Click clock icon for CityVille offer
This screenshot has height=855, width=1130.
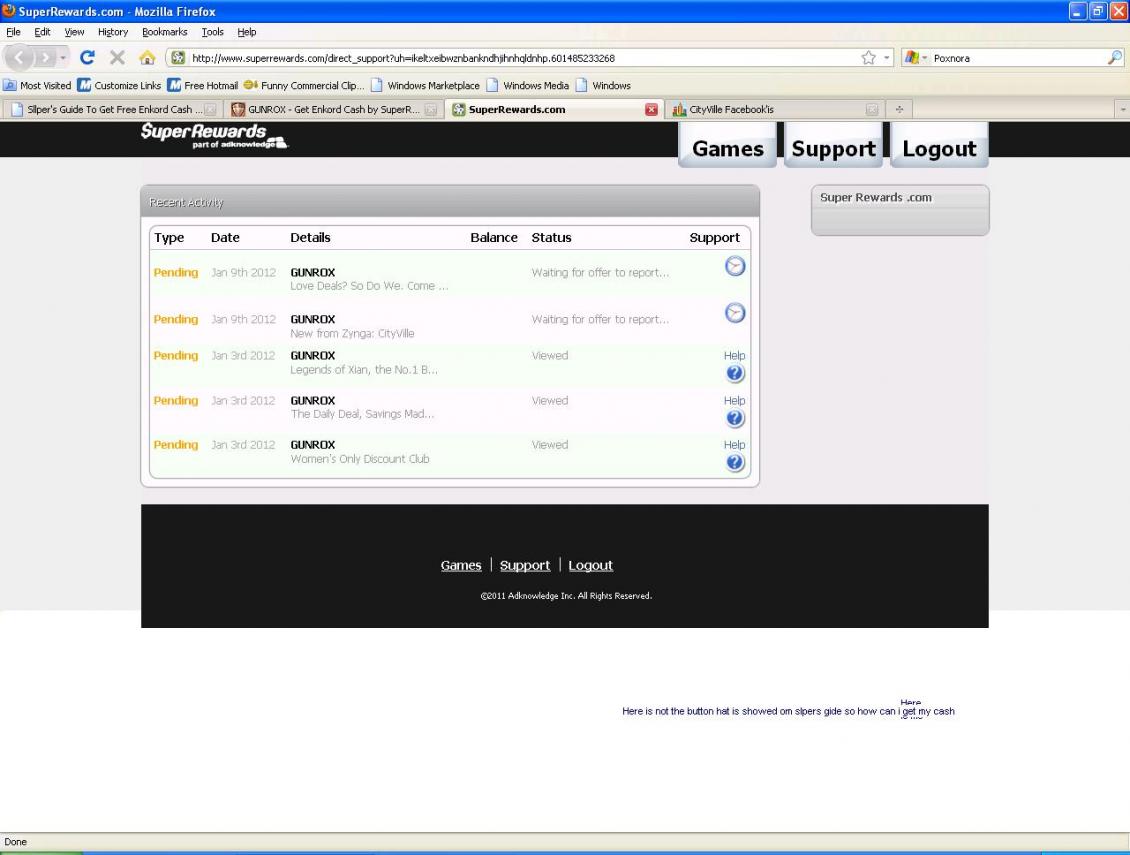(735, 313)
